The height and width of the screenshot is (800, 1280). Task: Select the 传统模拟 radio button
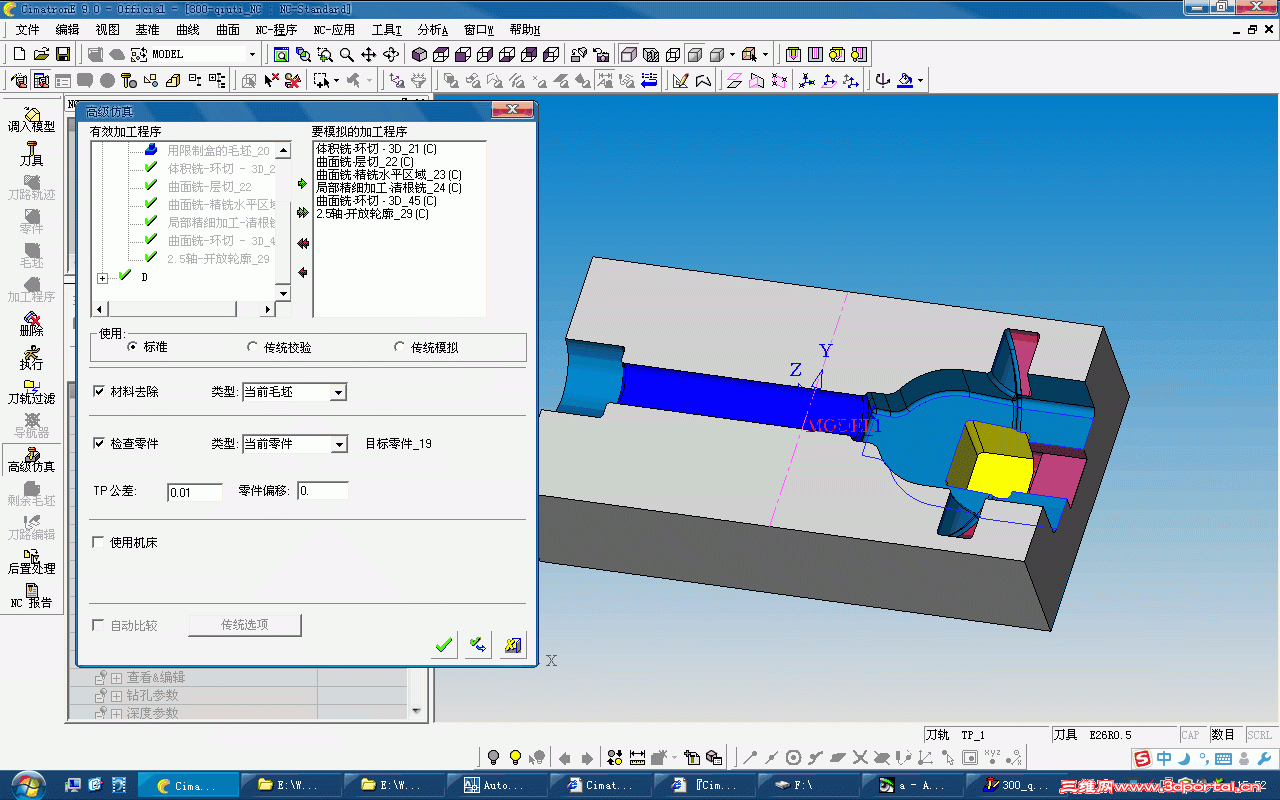point(400,347)
